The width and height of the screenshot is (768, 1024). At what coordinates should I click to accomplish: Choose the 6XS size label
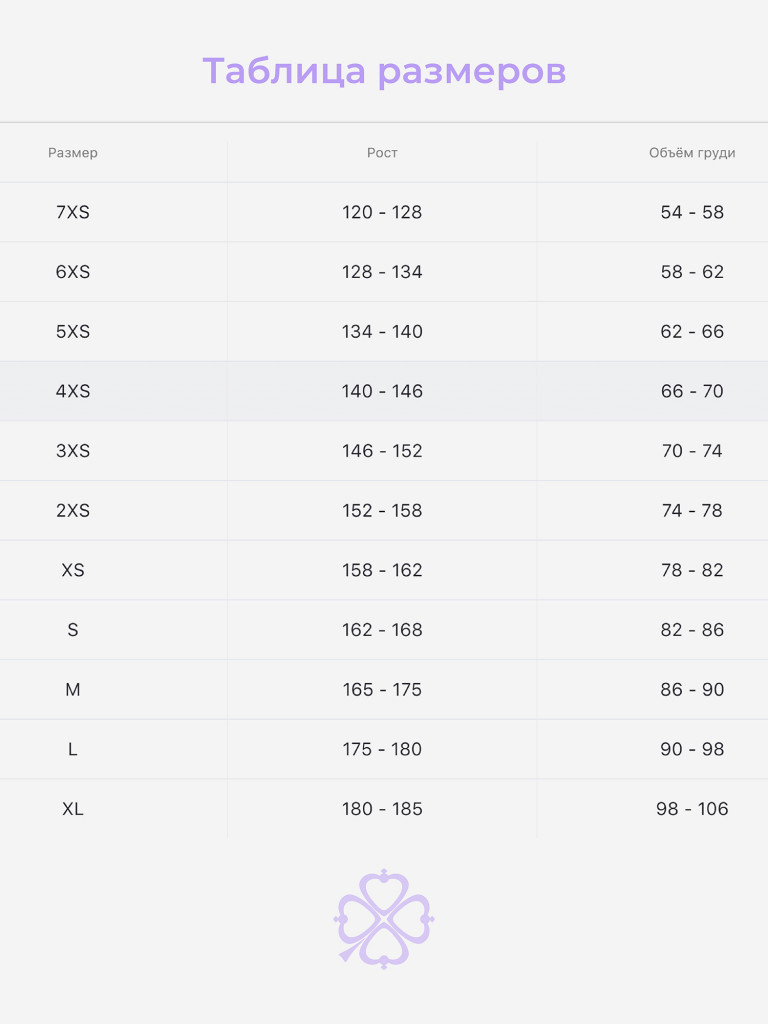coord(73,272)
